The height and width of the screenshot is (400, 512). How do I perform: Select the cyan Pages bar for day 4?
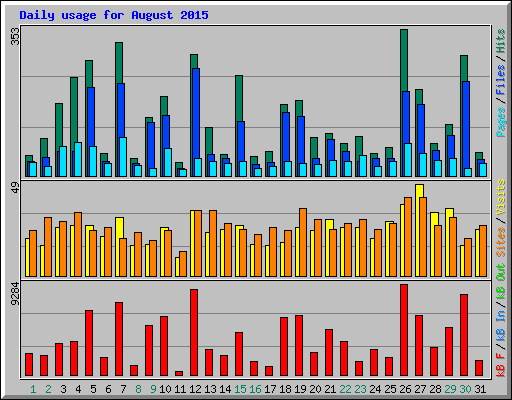click(x=78, y=159)
